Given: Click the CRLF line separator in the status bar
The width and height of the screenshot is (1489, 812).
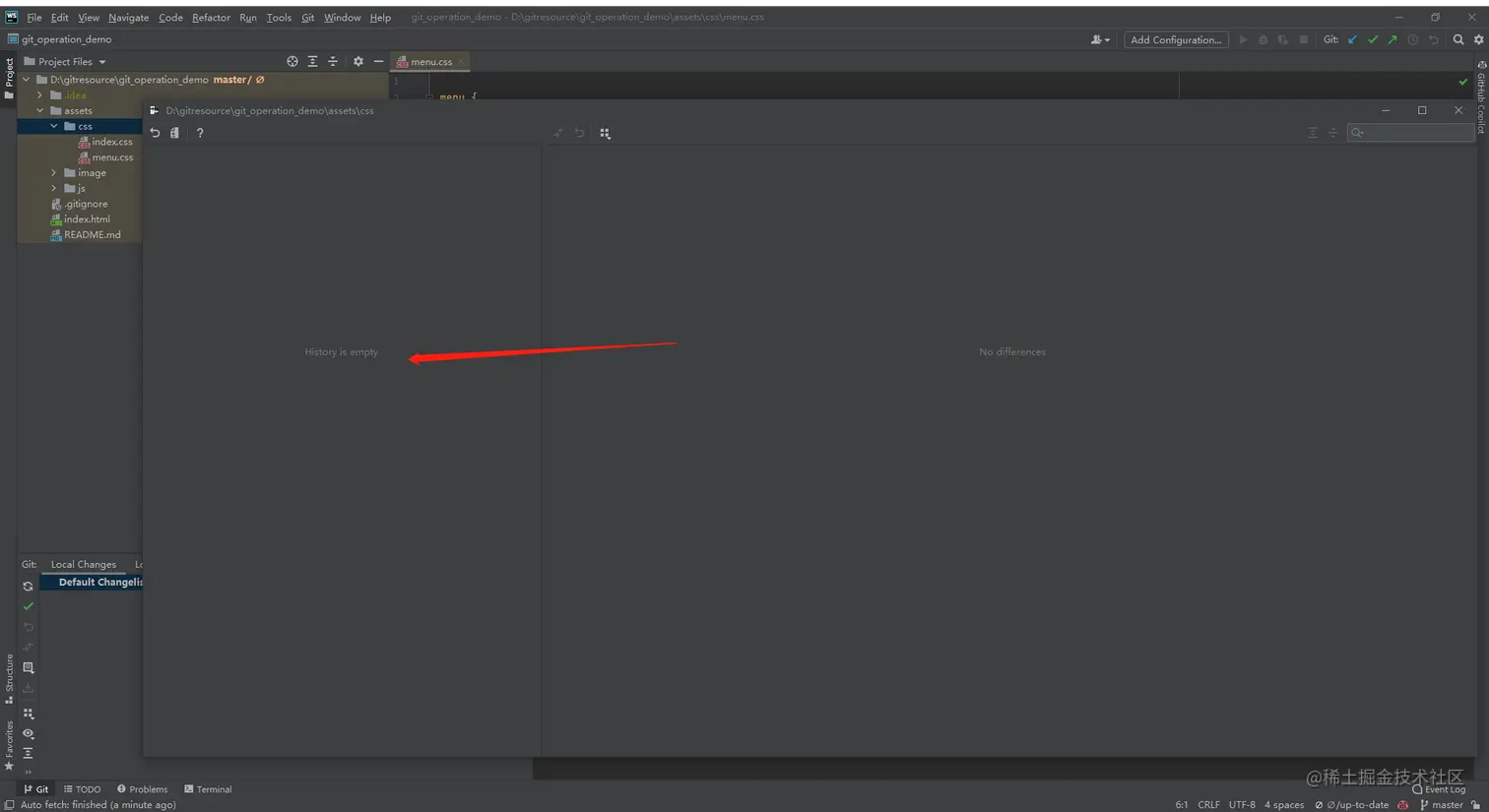Looking at the screenshot, I should 1208,805.
